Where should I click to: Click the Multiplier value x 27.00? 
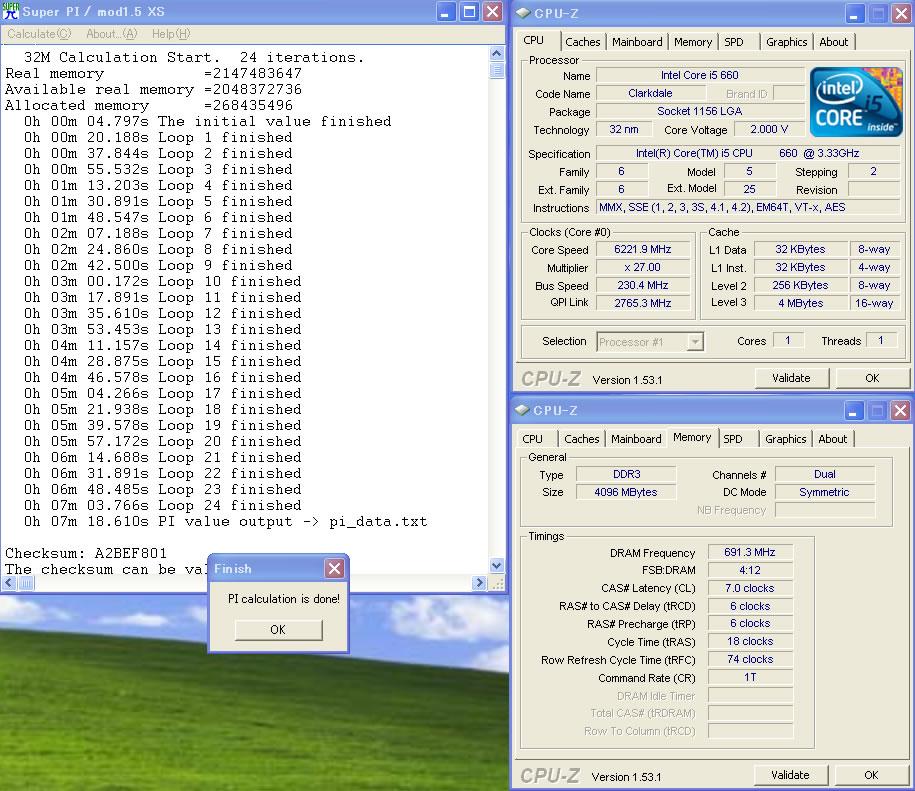click(642, 267)
